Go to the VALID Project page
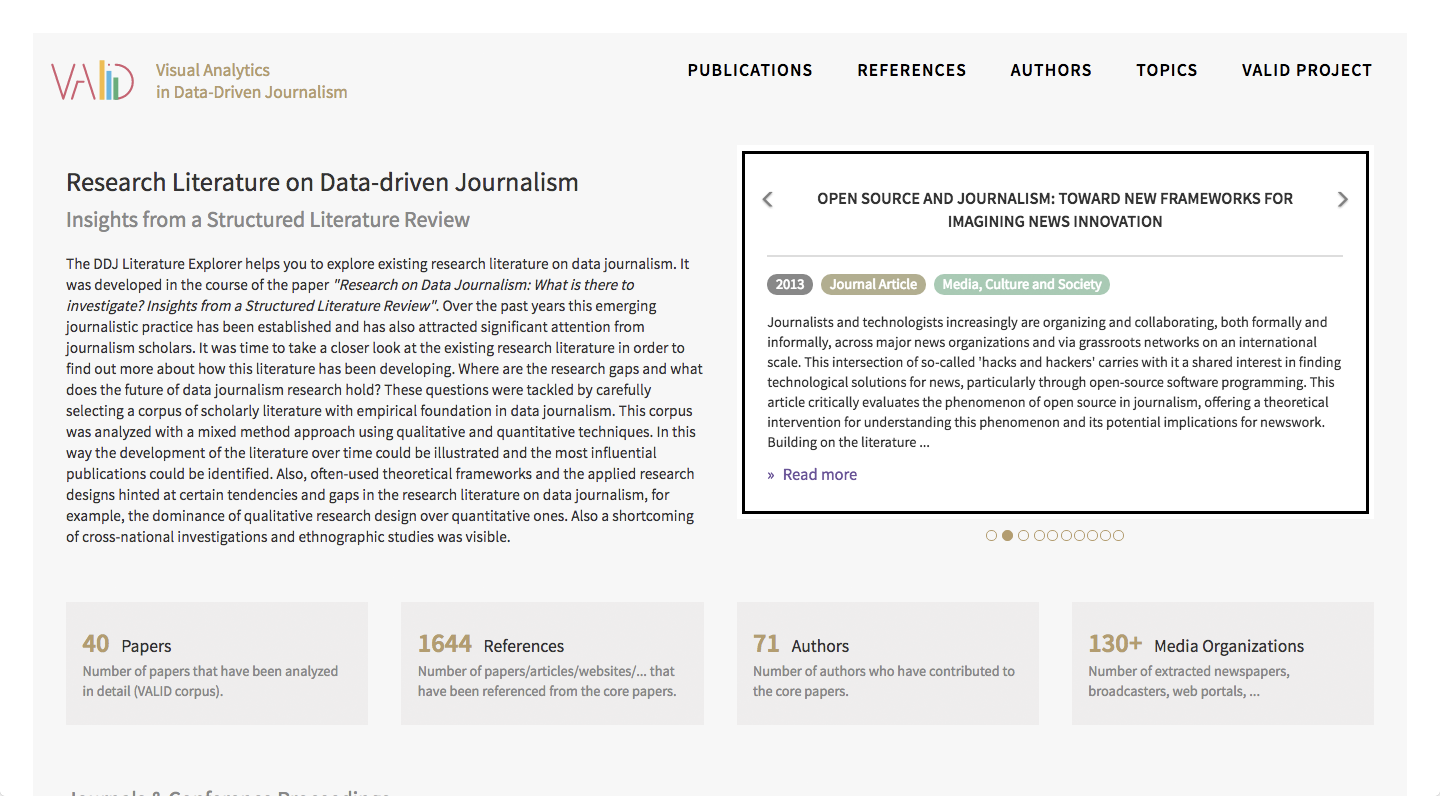 pyautogui.click(x=1306, y=70)
